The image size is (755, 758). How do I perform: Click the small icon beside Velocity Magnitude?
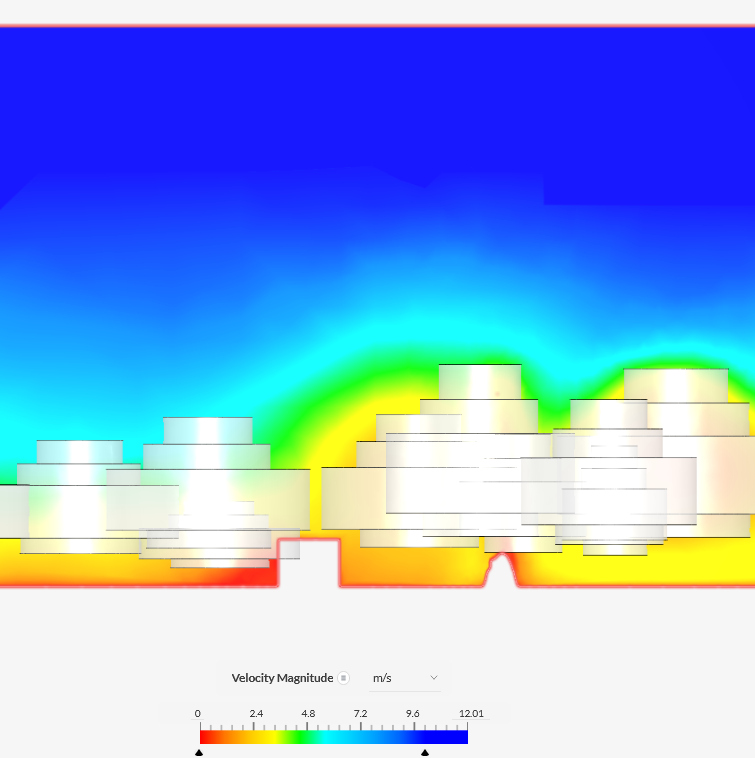343,678
